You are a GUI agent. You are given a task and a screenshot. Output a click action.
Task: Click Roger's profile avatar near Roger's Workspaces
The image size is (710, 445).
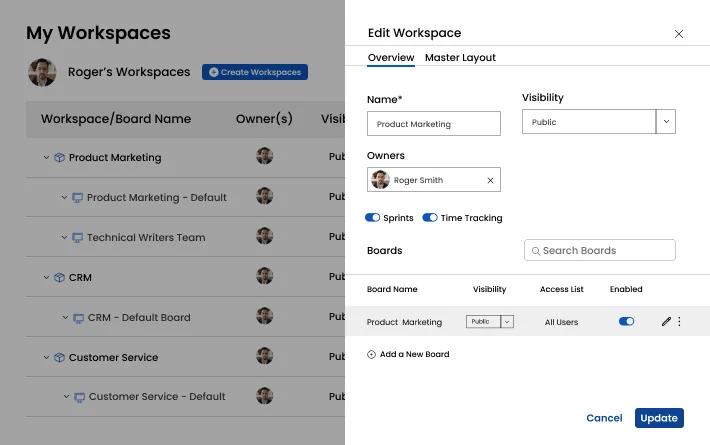pos(42,72)
